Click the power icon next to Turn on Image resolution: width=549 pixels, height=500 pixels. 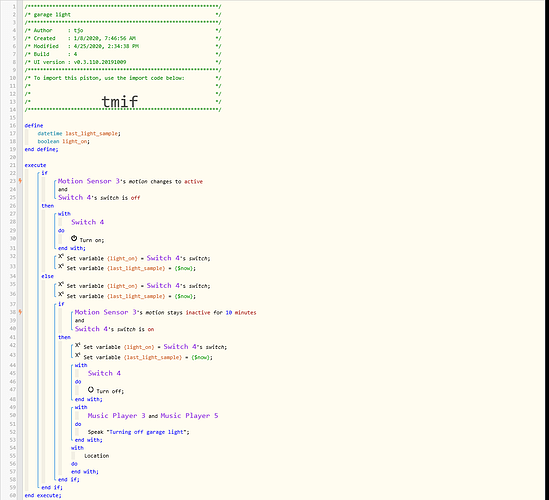pyautogui.click(x=74, y=238)
